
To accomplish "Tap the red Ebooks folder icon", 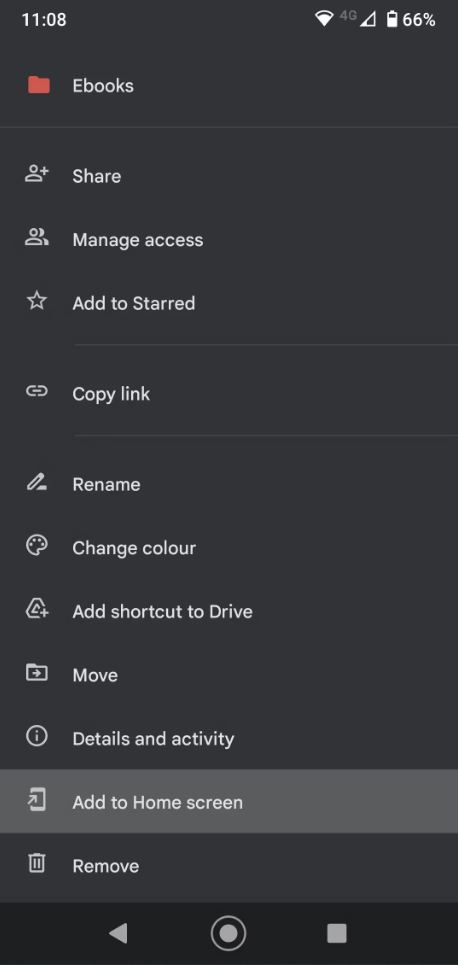I will click(x=38, y=85).
